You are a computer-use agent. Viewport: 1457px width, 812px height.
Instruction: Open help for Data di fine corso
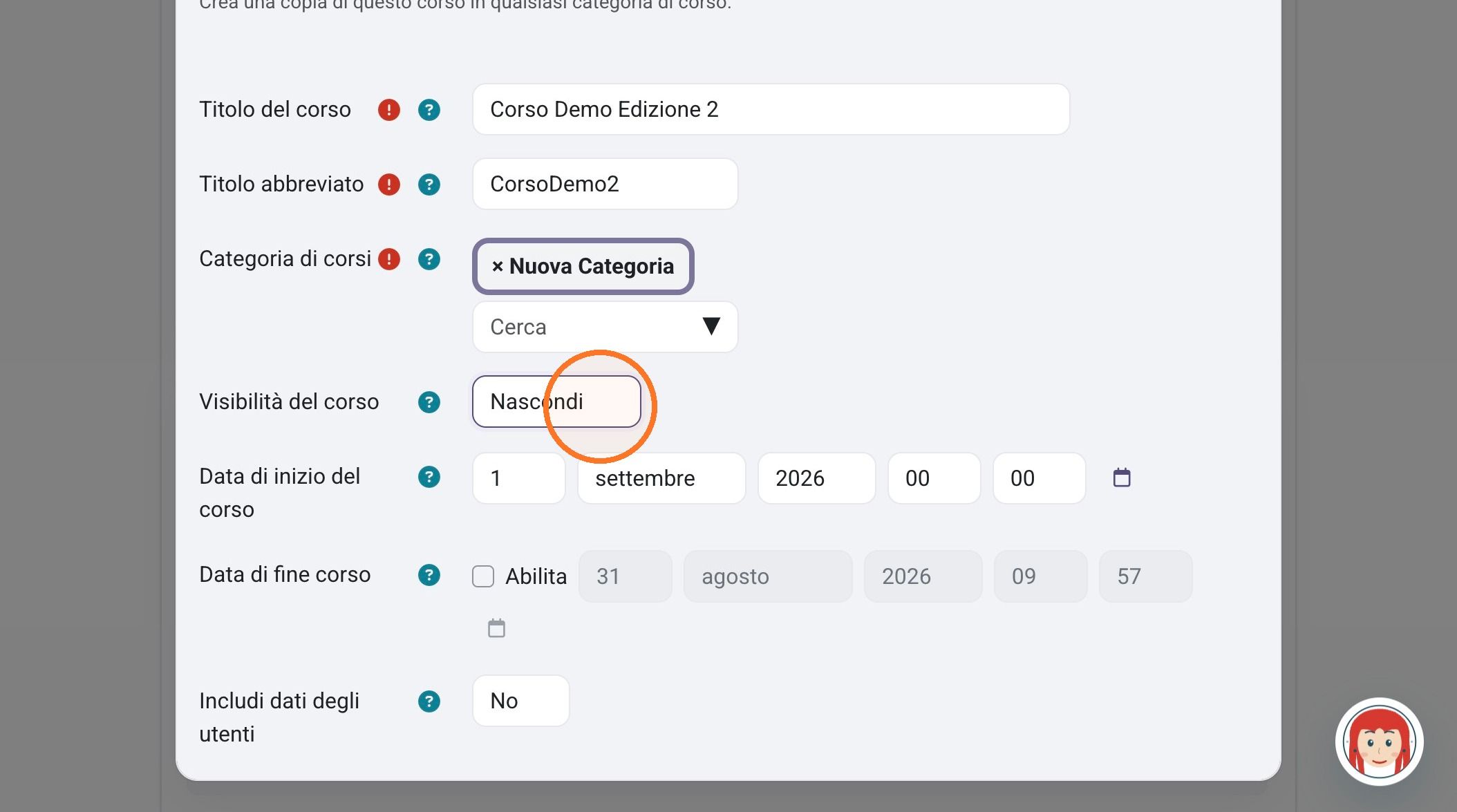tap(429, 575)
